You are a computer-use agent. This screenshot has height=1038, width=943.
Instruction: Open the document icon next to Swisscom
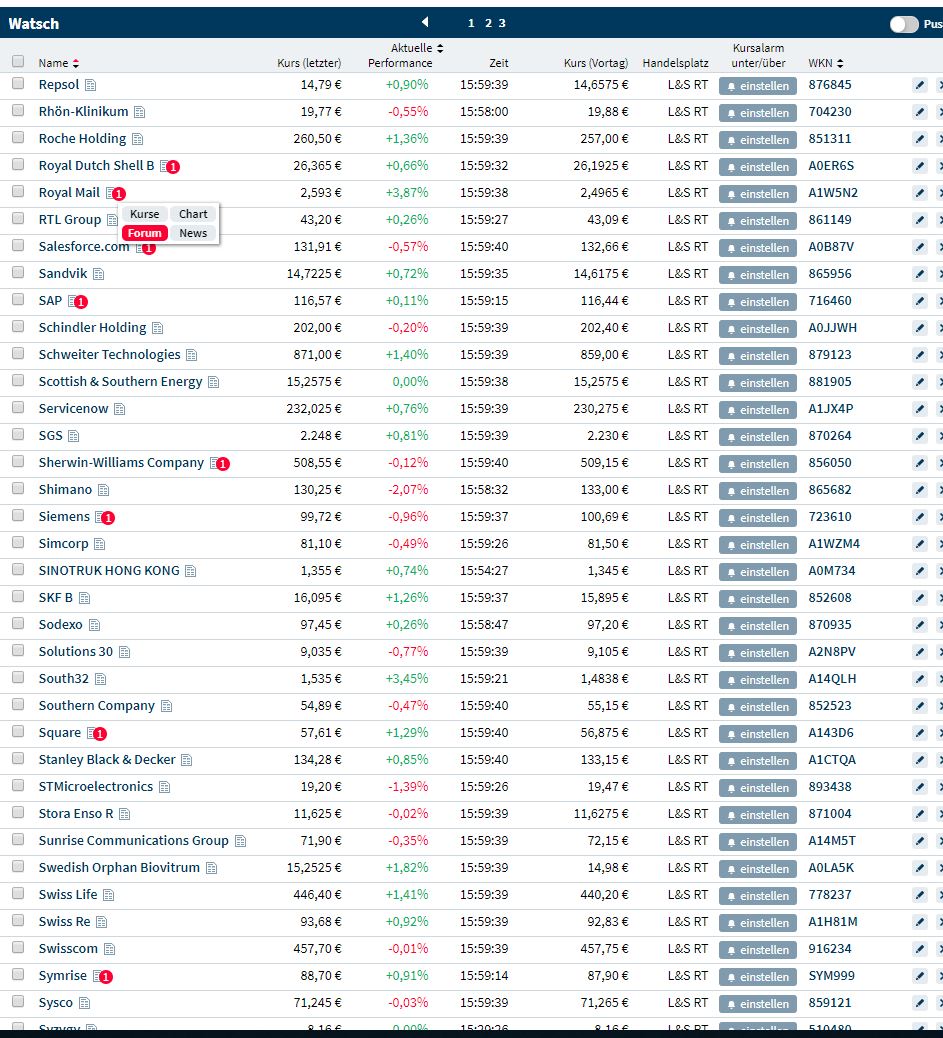[x=109, y=949]
